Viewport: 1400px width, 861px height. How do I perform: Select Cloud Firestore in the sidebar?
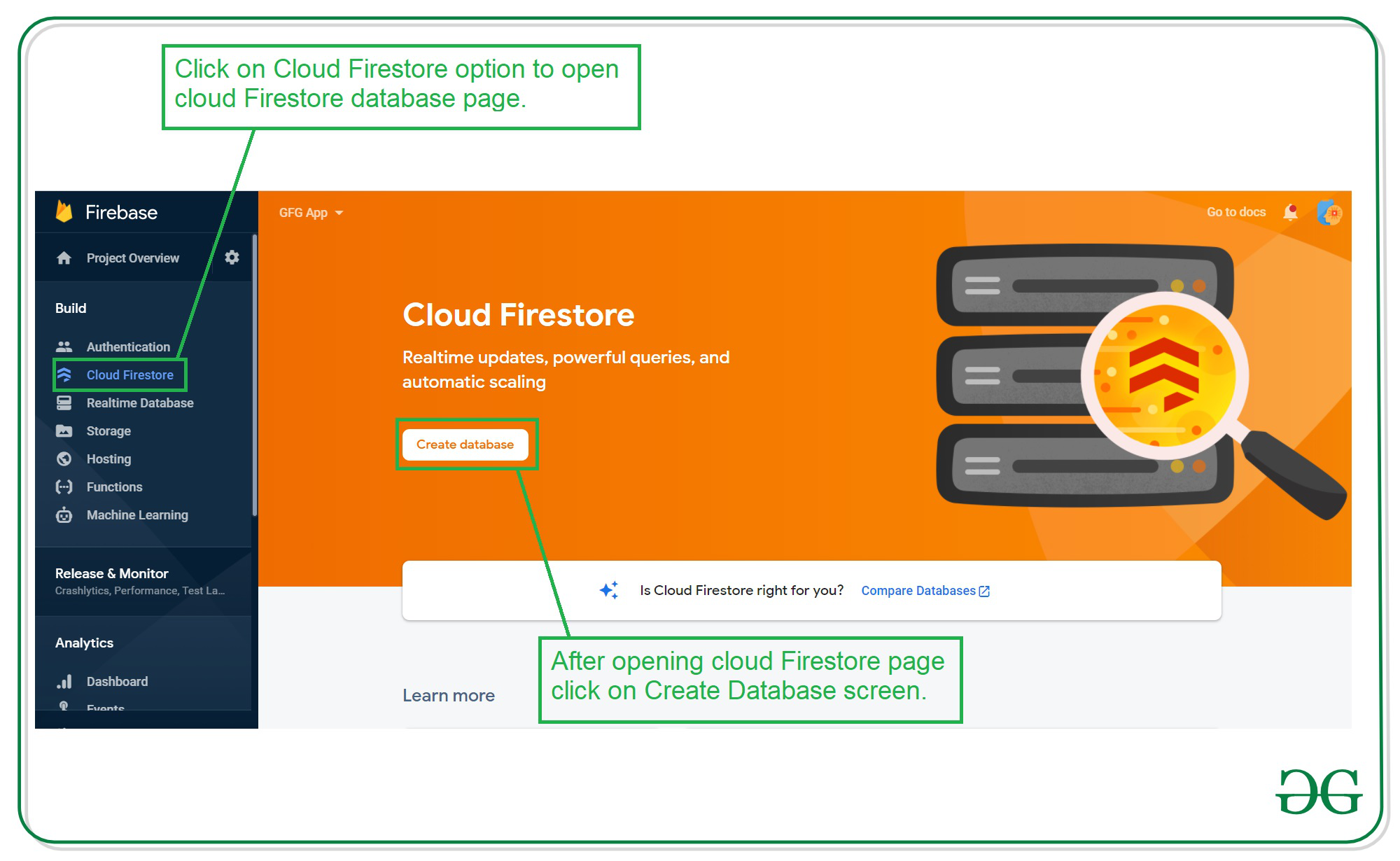click(129, 375)
